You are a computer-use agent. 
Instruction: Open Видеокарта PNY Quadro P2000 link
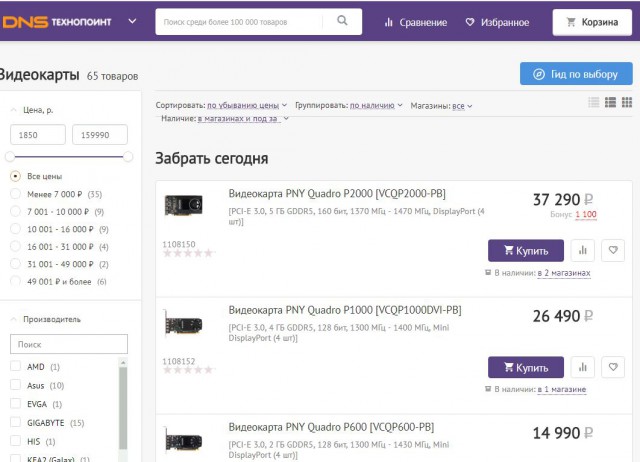337,193
